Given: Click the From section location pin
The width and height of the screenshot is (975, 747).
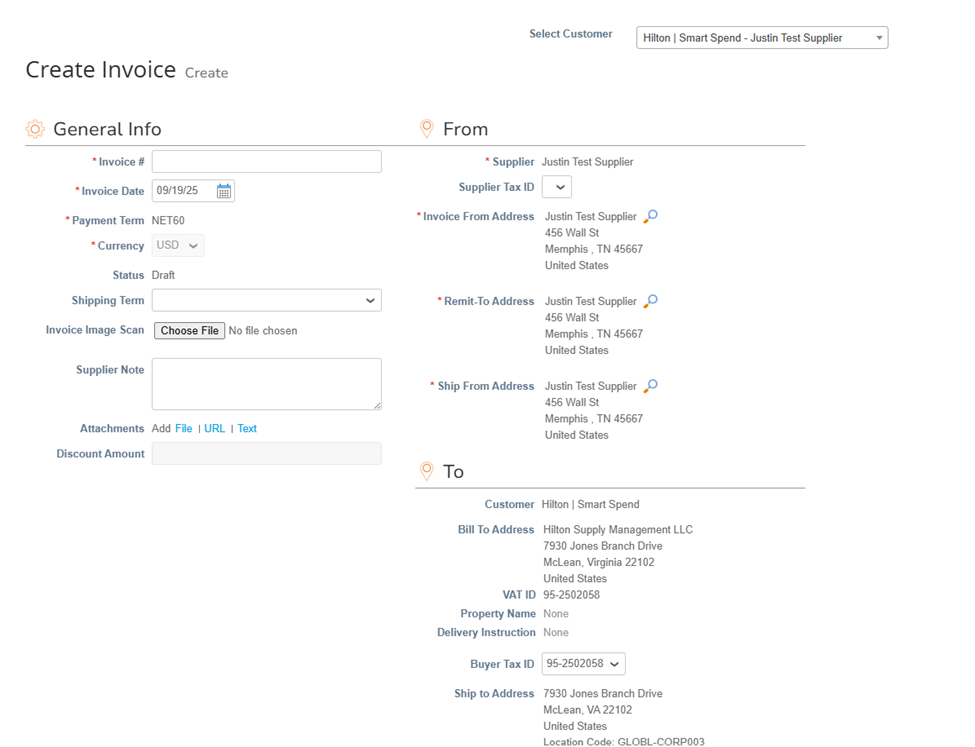Looking at the screenshot, I should (427, 129).
